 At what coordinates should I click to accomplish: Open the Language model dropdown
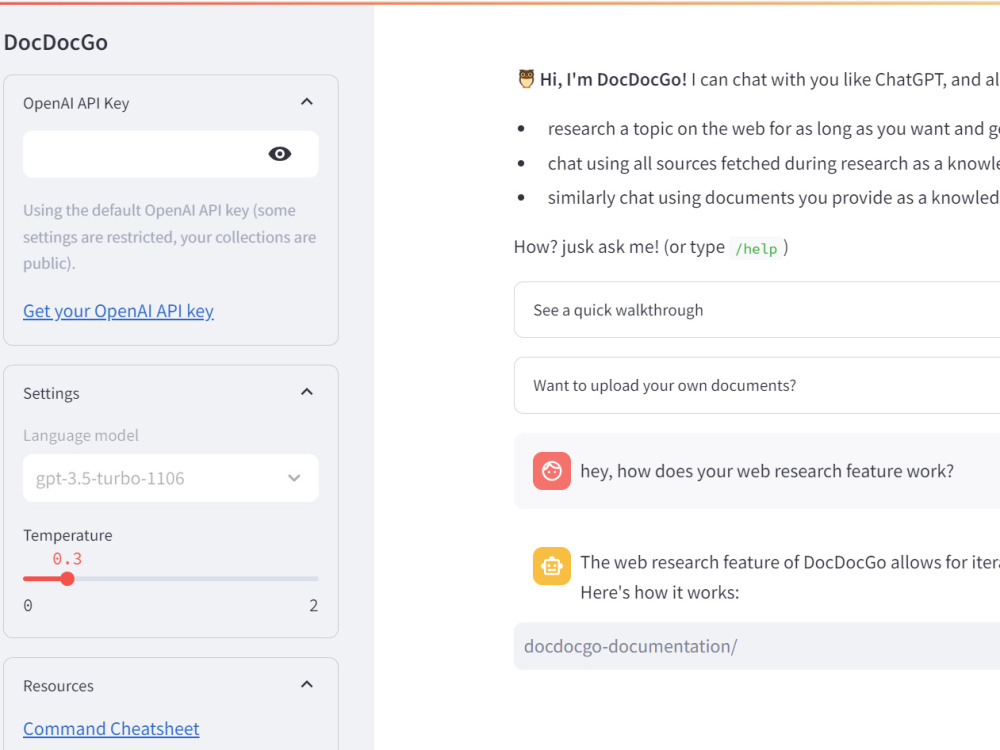pos(170,478)
